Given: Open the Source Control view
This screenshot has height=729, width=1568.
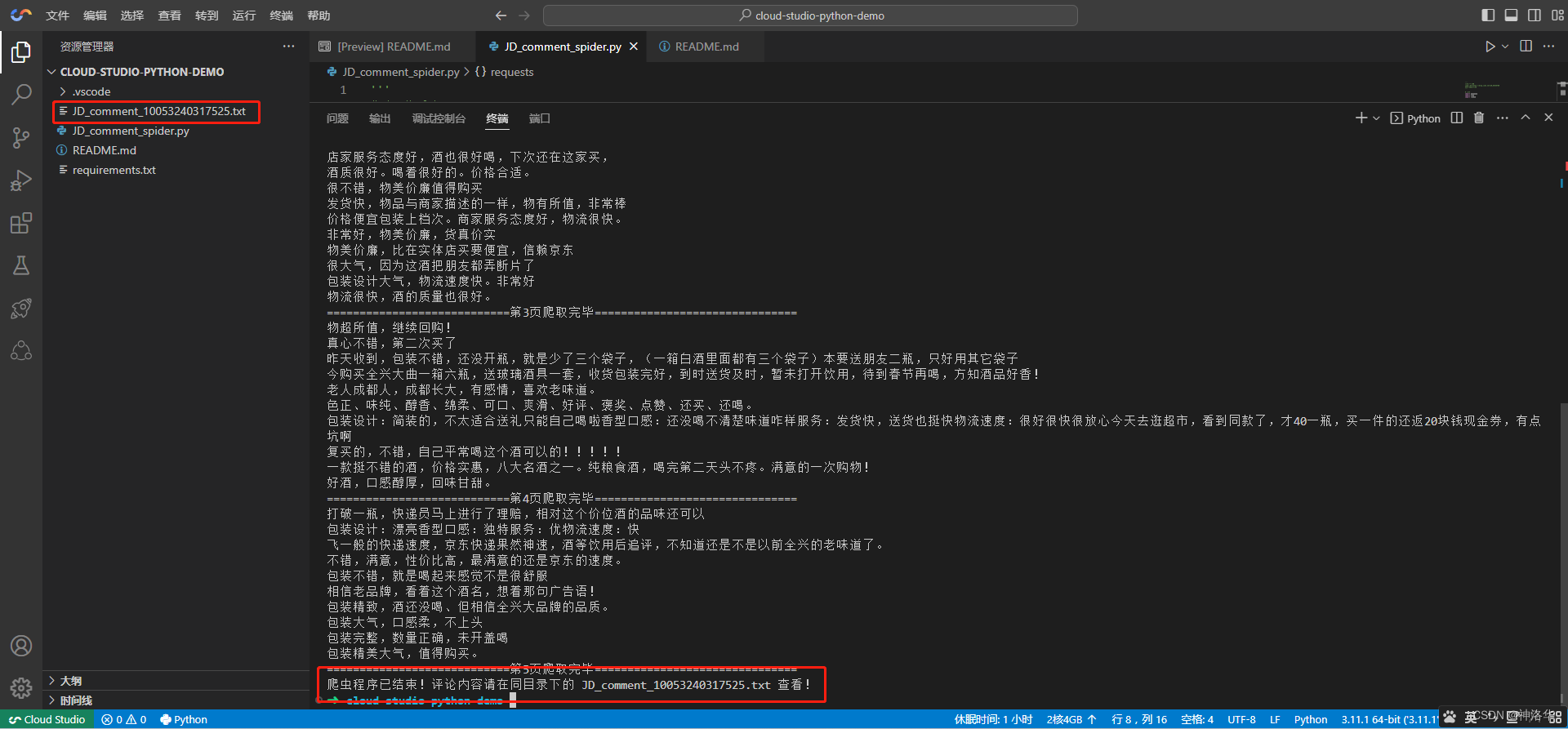Looking at the screenshot, I should point(21,137).
